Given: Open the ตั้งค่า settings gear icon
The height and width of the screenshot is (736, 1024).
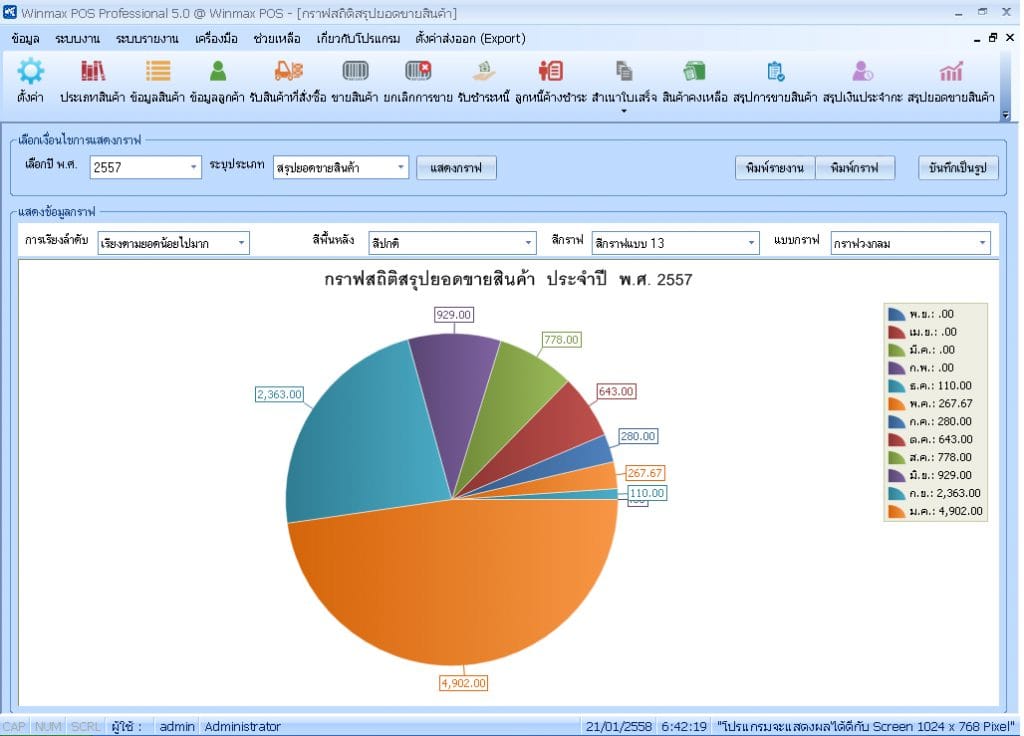Looking at the screenshot, I should click(31, 72).
